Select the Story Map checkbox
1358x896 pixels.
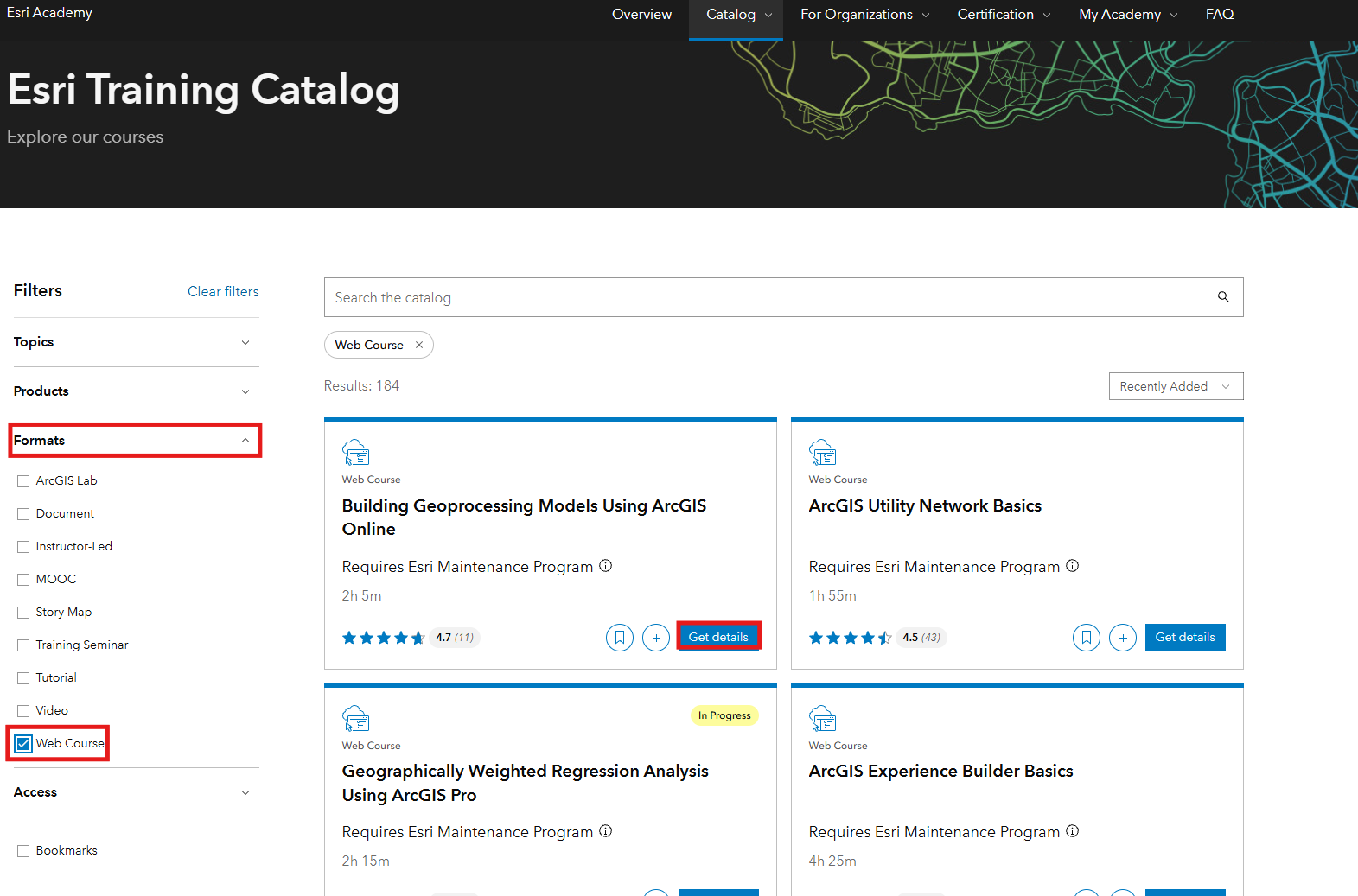coord(23,613)
